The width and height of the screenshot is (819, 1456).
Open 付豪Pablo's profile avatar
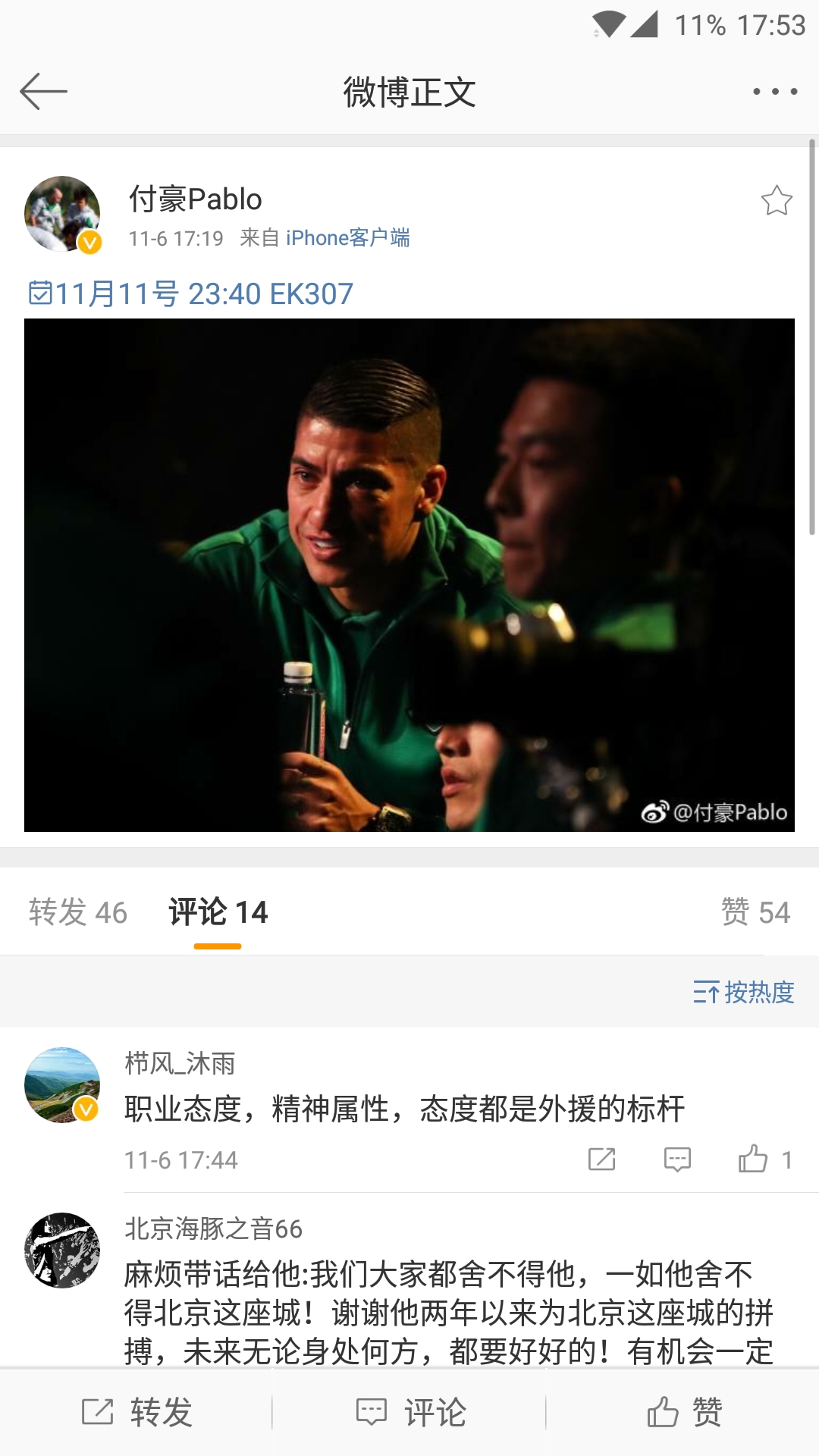coord(62,214)
